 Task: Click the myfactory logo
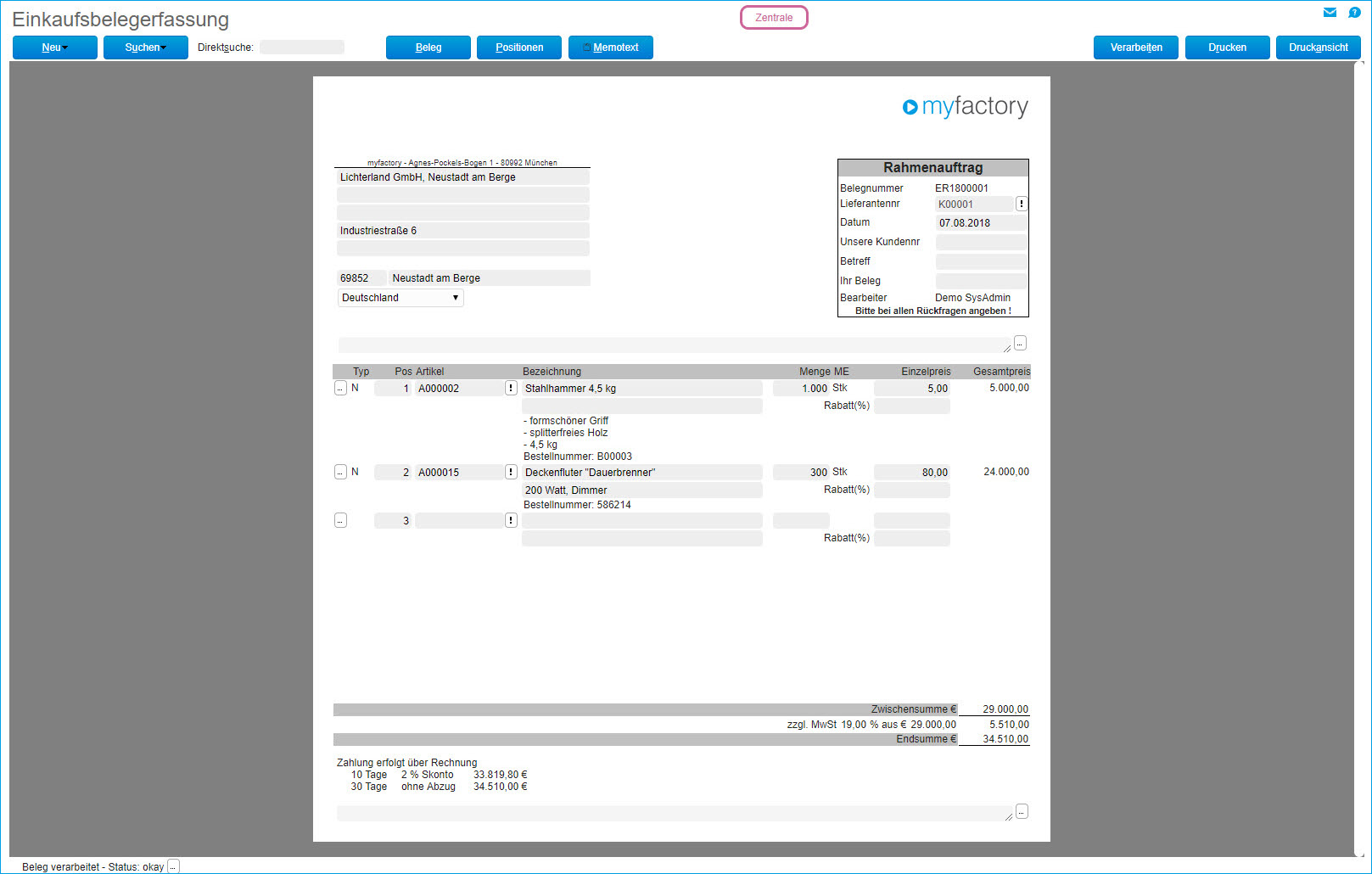(x=966, y=106)
